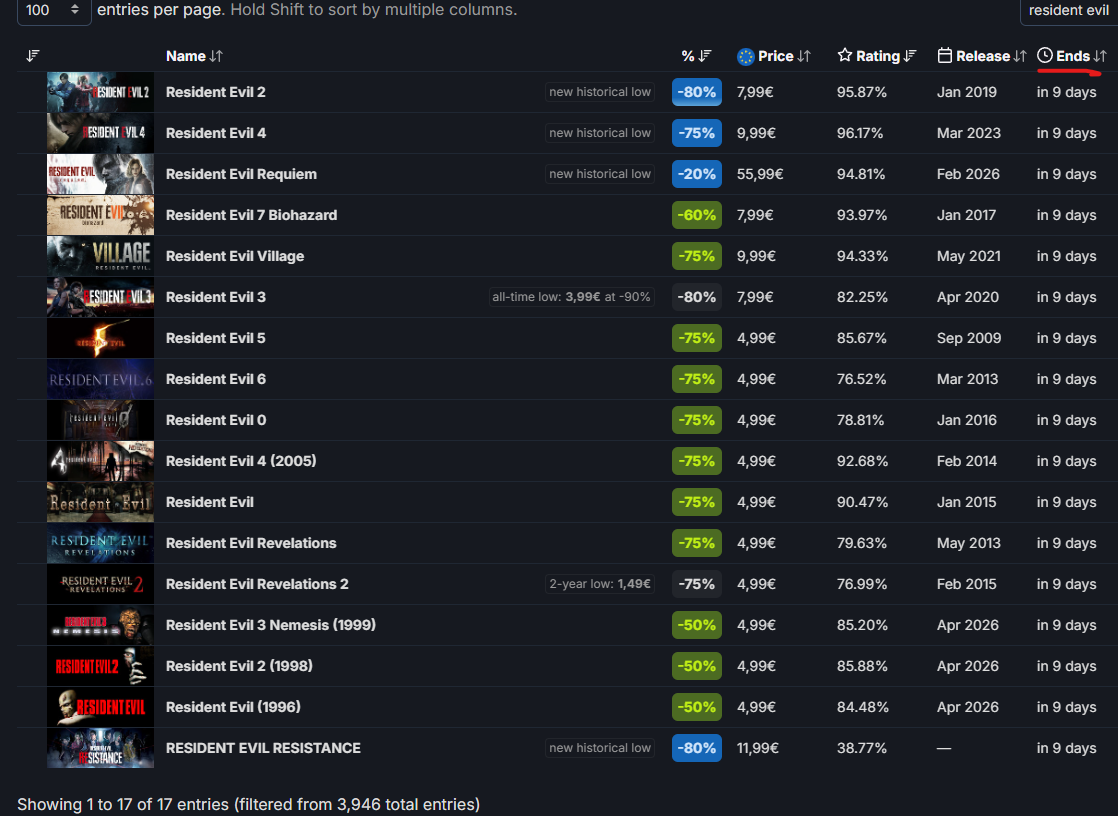Open RESIDENT EVIL RESISTANCE thumbnail

[x=101, y=748]
